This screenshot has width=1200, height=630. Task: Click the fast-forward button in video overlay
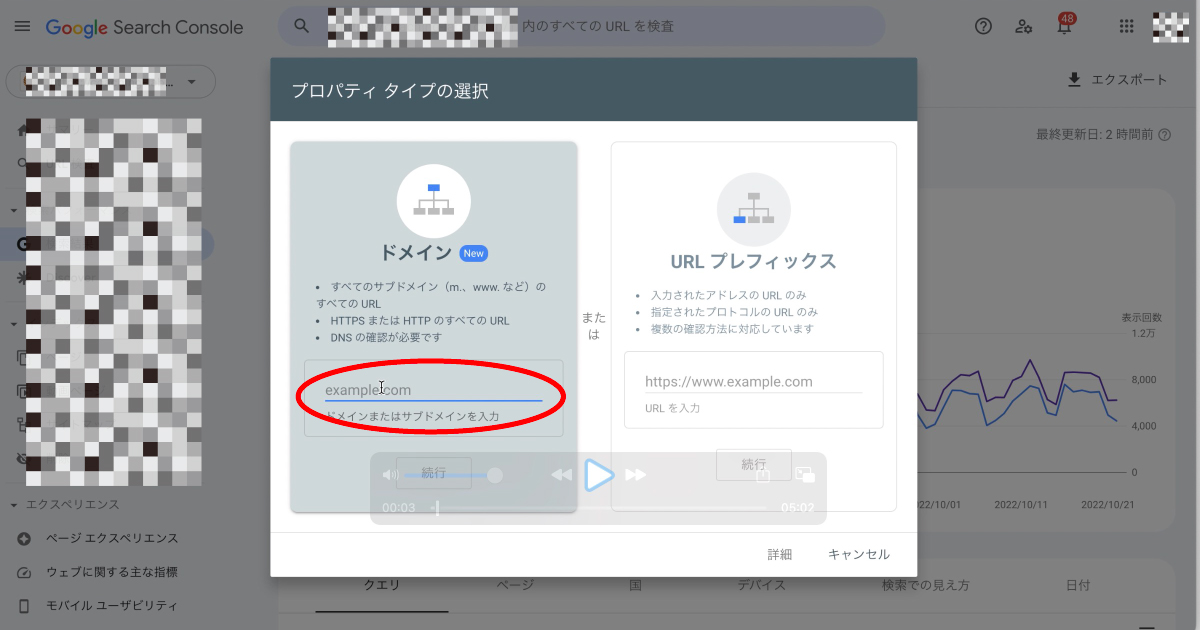pyautogui.click(x=636, y=475)
